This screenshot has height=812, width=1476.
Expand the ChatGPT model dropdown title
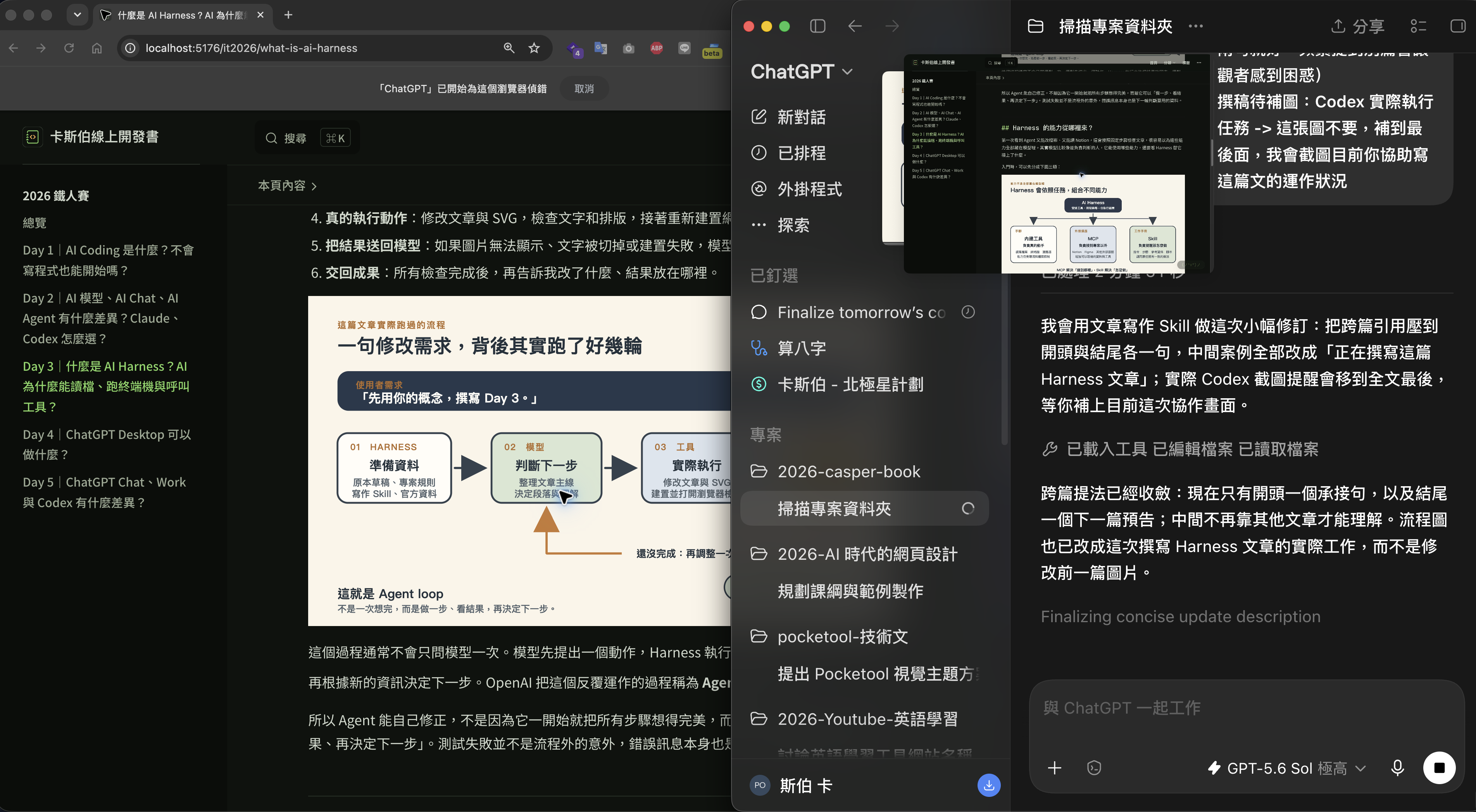coord(802,72)
